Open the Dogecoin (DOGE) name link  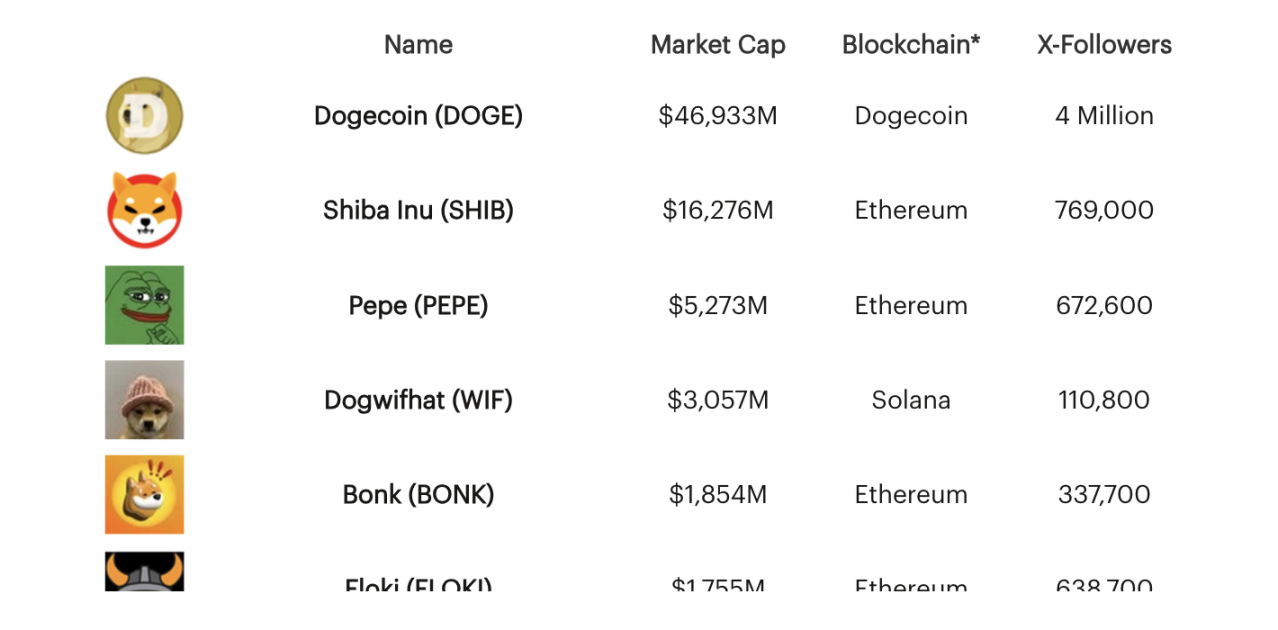[x=418, y=116]
